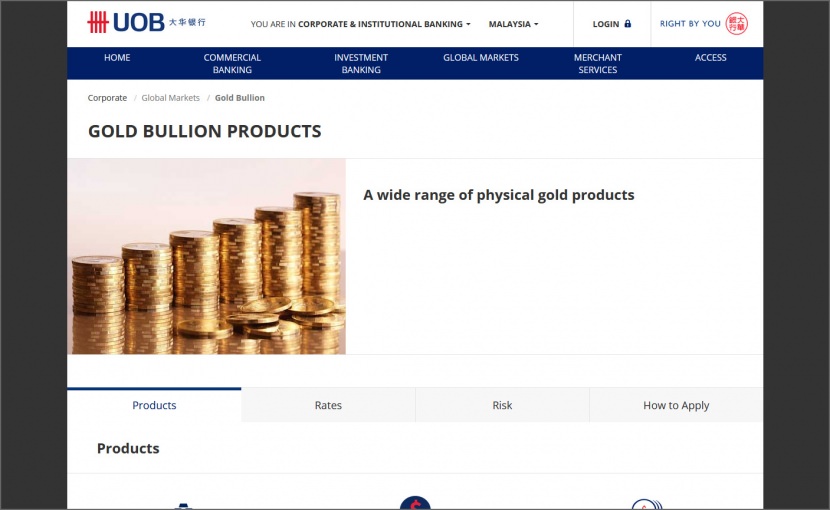Click the Corporate breadcrumb link

pyautogui.click(x=107, y=98)
